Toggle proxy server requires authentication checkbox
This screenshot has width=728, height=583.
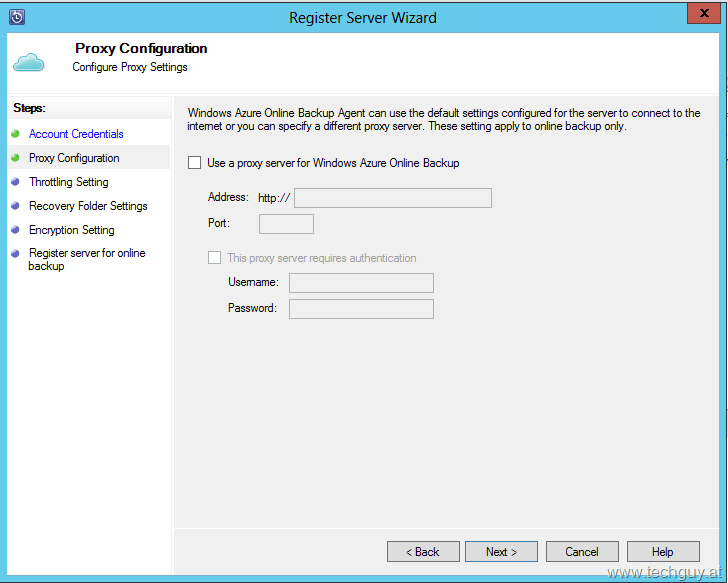[x=214, y=258]
